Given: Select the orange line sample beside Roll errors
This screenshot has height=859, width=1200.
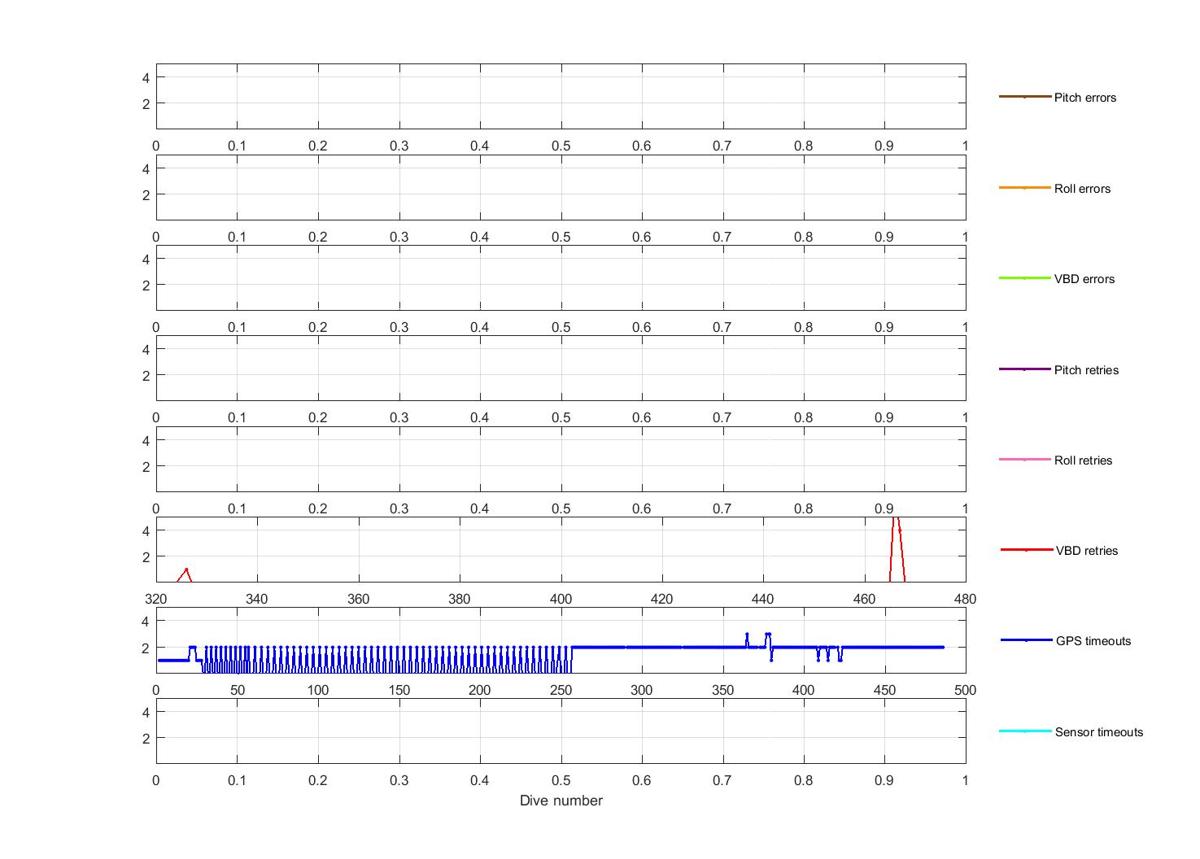Looking at the screenshot, I should pos(1024,188).
